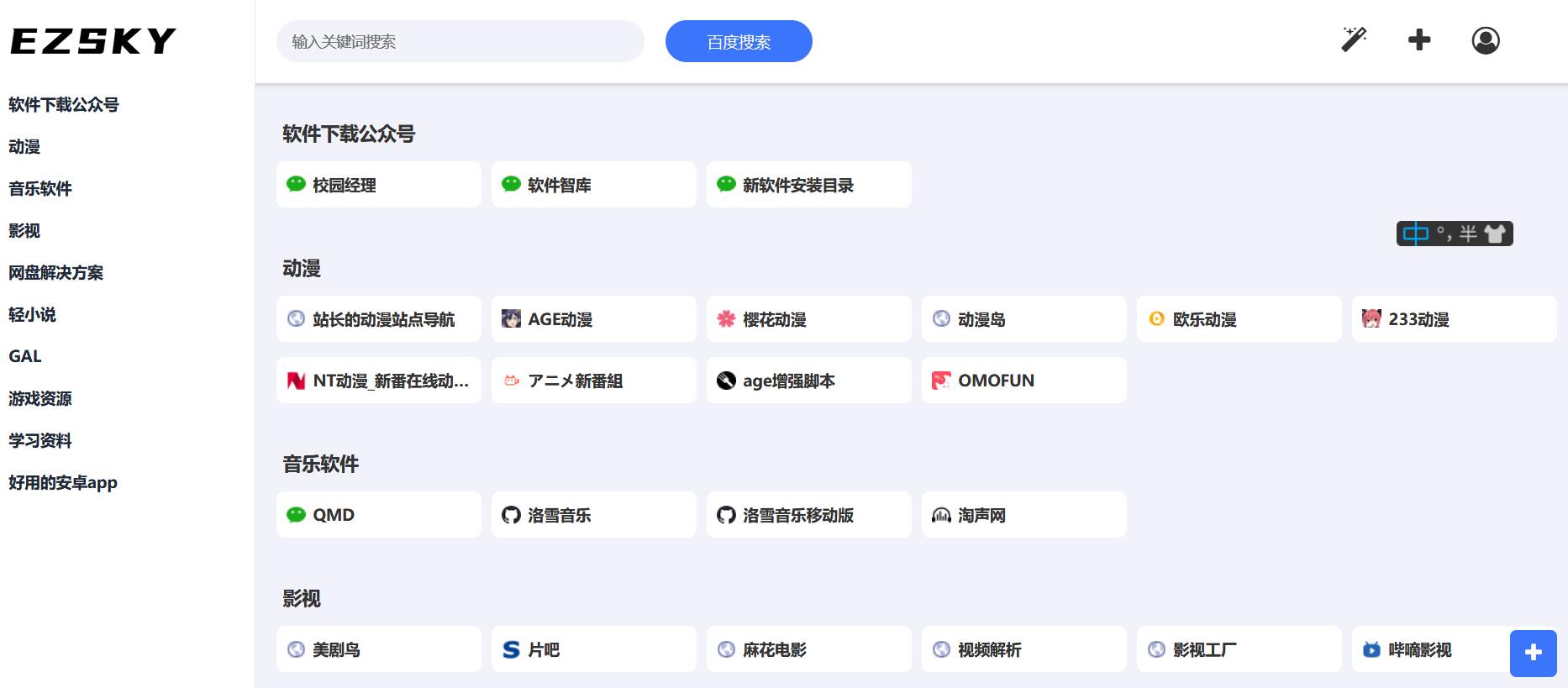The width and height of the screenshot is (1568, 688).
Task: Open the NT动漫_新番在线动 link
Action: coord(379,381)
